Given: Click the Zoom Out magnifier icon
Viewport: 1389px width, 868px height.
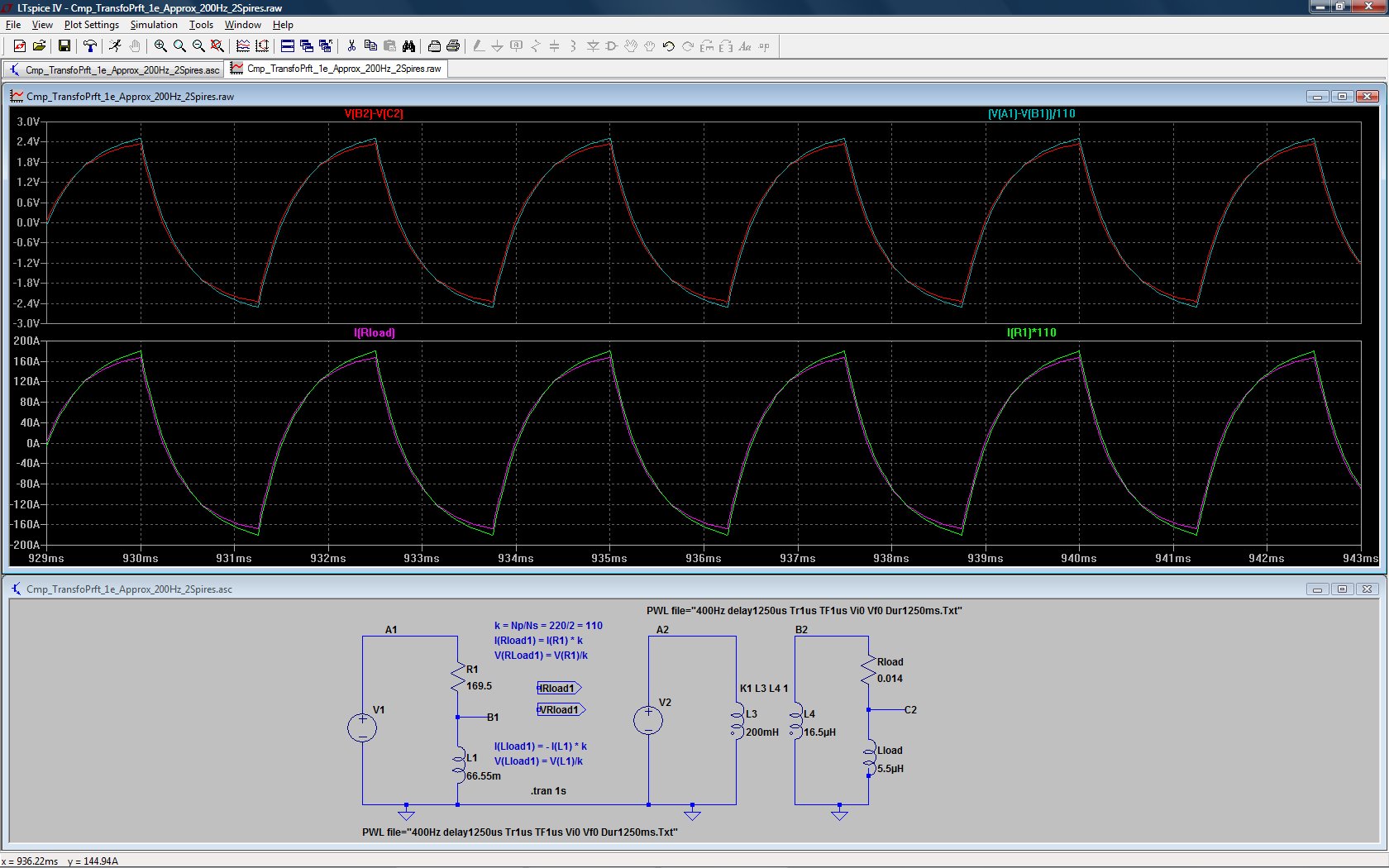Looking at the screenshot, I should (x=198, y=46).
